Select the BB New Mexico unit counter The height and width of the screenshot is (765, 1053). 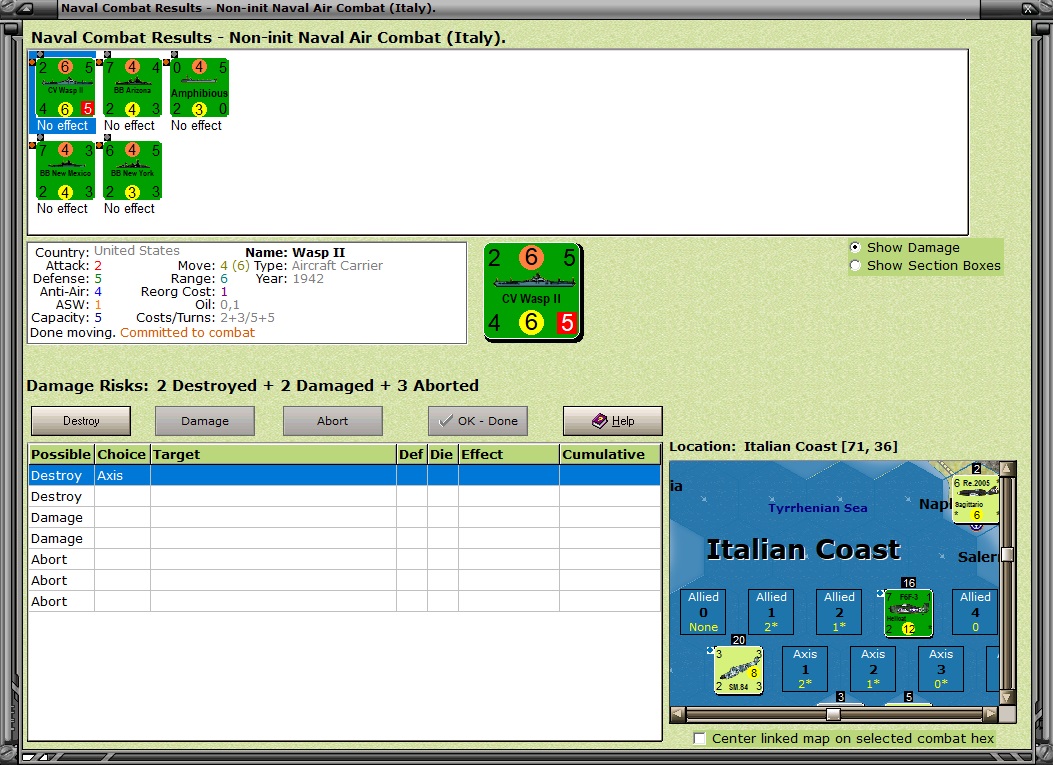65,171
